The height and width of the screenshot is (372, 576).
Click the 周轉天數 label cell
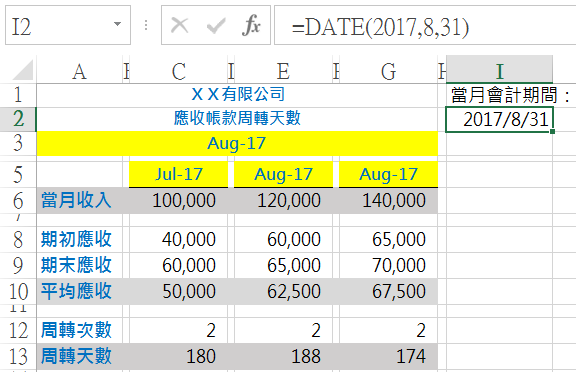79,356
